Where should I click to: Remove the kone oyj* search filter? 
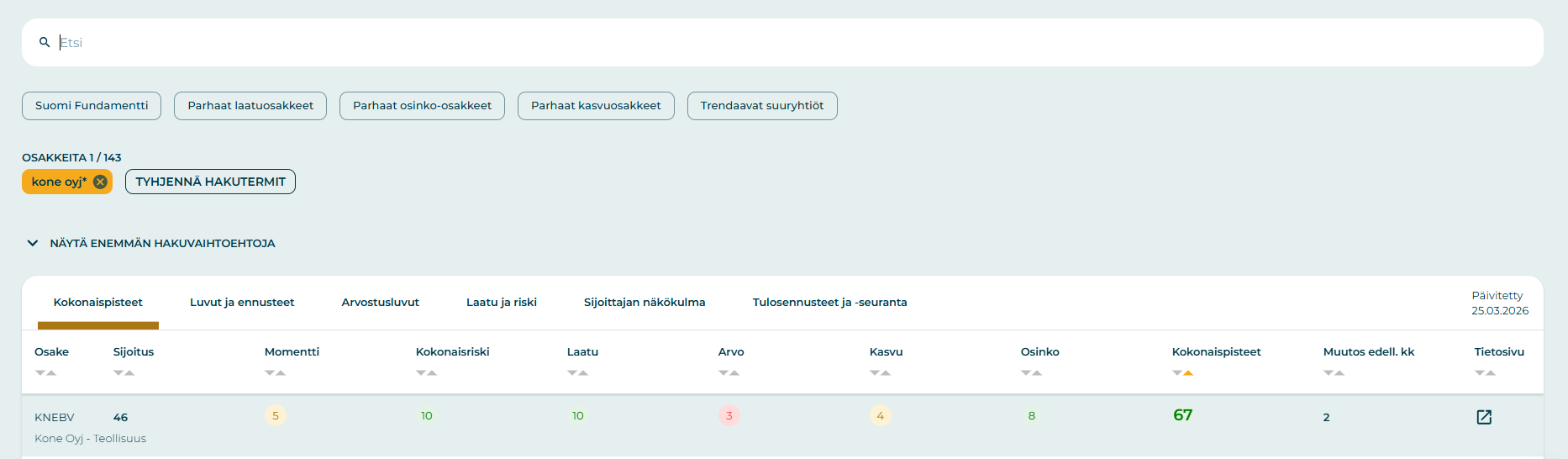tap(100, 182)
